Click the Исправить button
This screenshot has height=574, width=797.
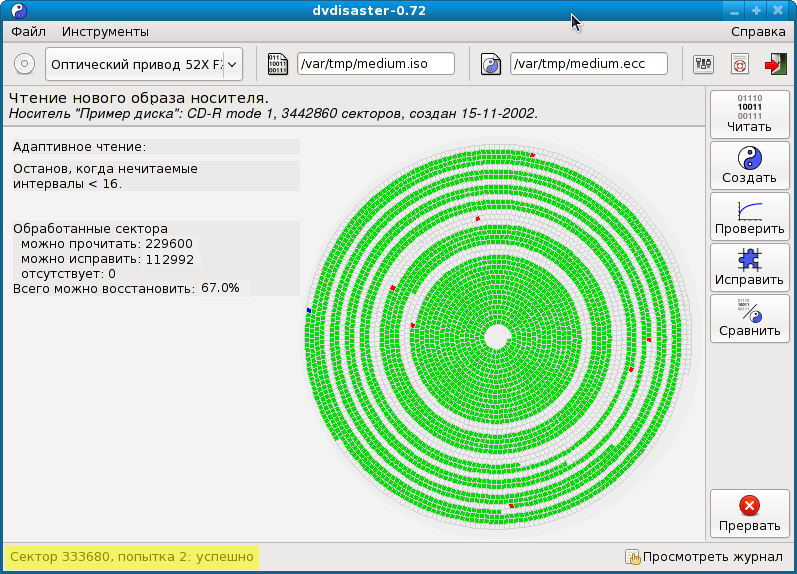coord(750,267)
